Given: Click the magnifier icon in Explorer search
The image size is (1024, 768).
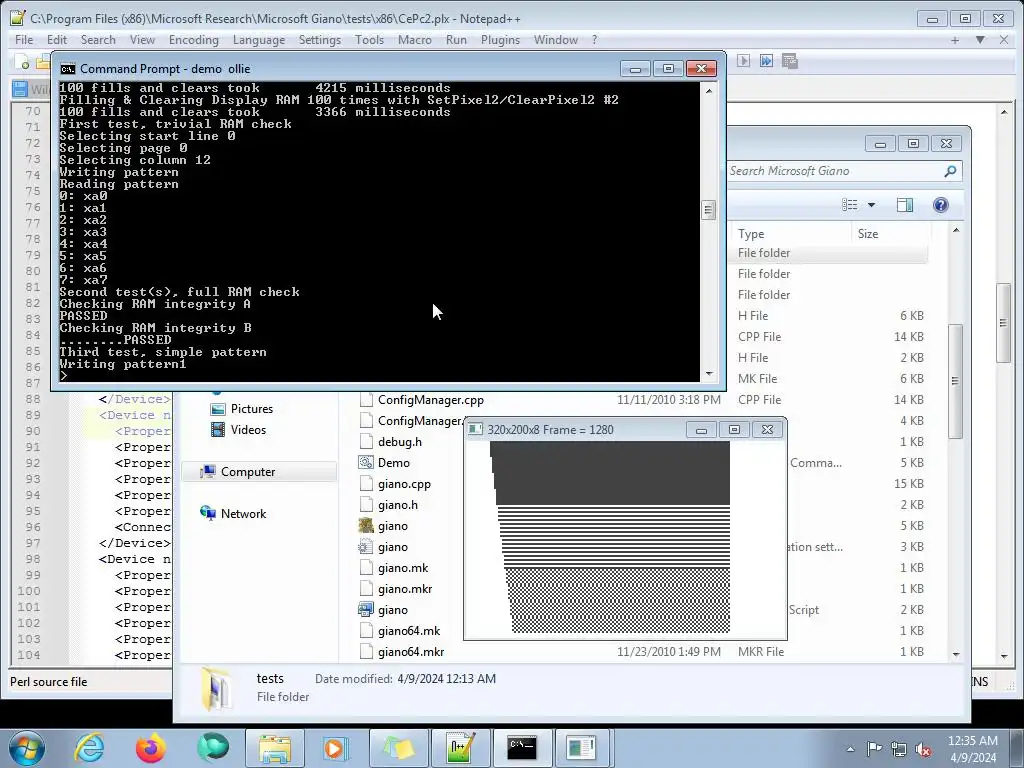Looking at the screenshot, I should (950, 171).
